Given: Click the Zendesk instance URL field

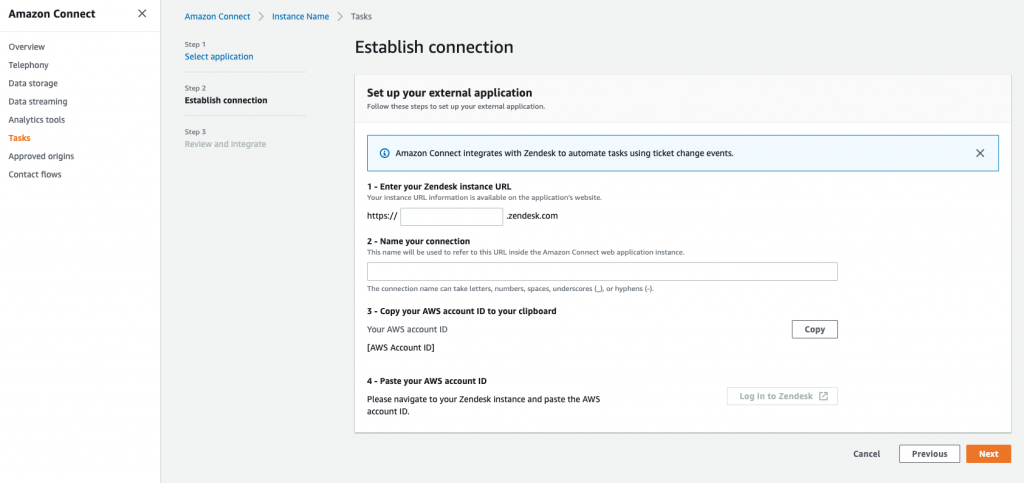Looking at the screenshot, I should click(x=451, y=216).
